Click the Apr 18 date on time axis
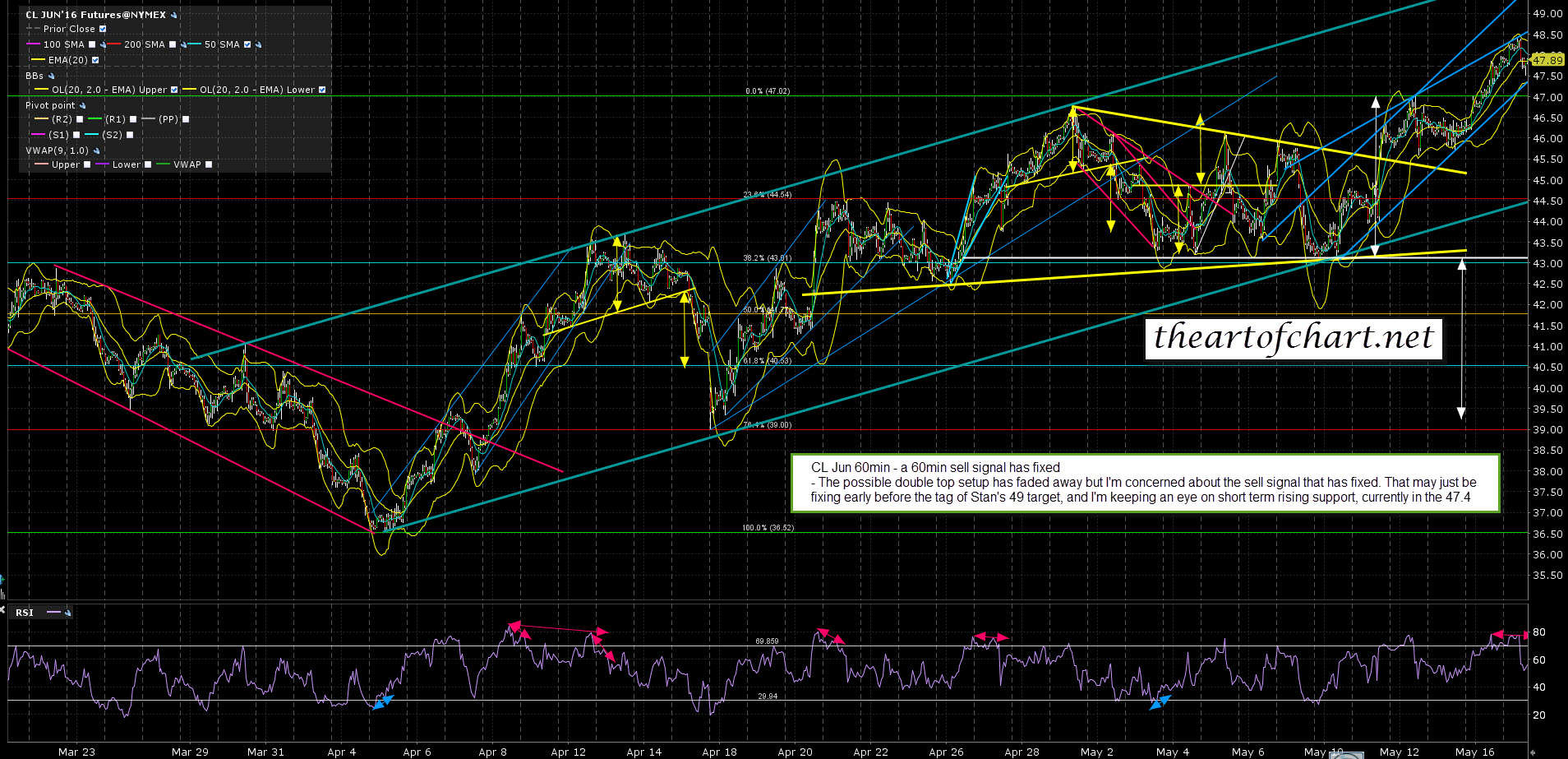Image resolution: width=1568 pixels, height=759 pixels. pyautogui.click(x=719, y=752)
